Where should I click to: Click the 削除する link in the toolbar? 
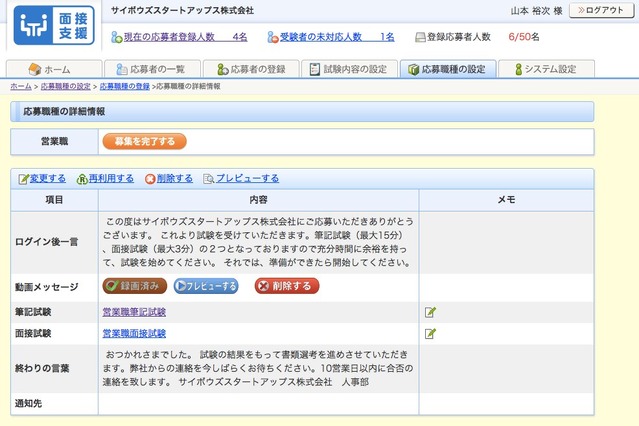click(175, 178)
